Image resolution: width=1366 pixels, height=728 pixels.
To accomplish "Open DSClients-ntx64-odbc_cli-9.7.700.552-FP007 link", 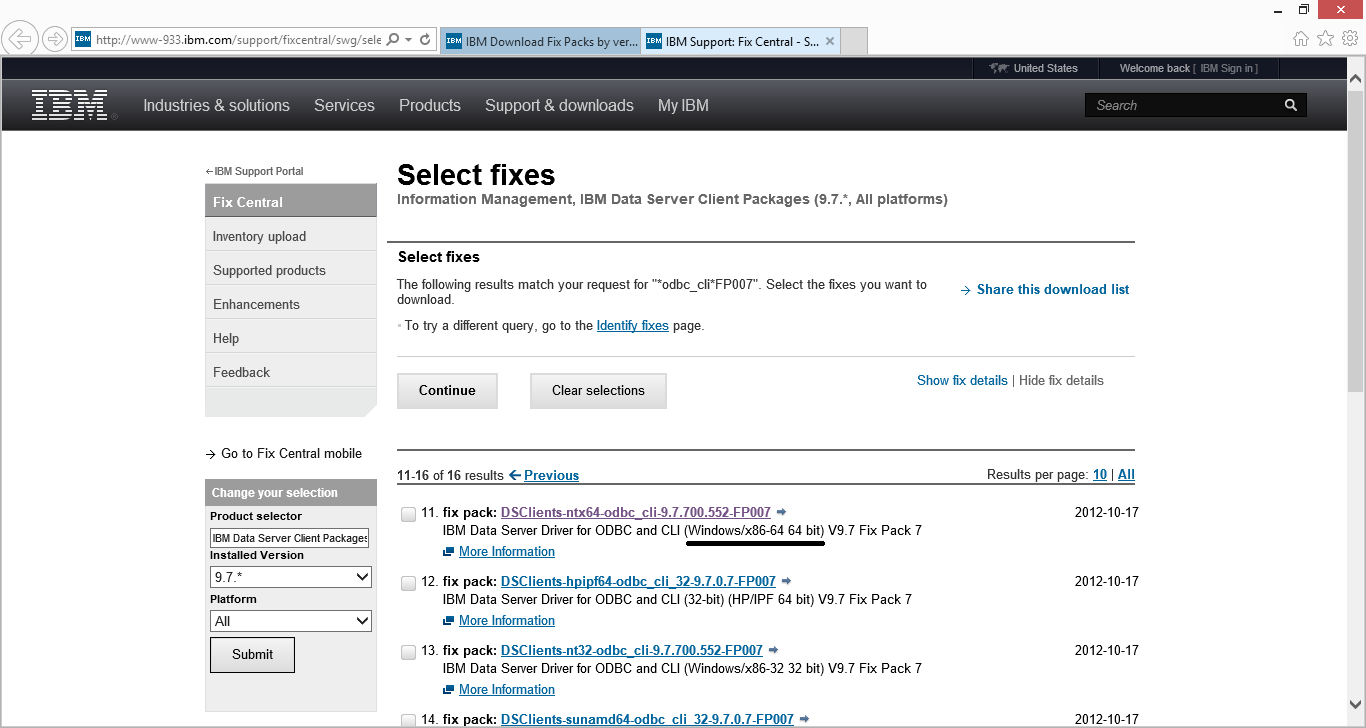I will [636, 513].
